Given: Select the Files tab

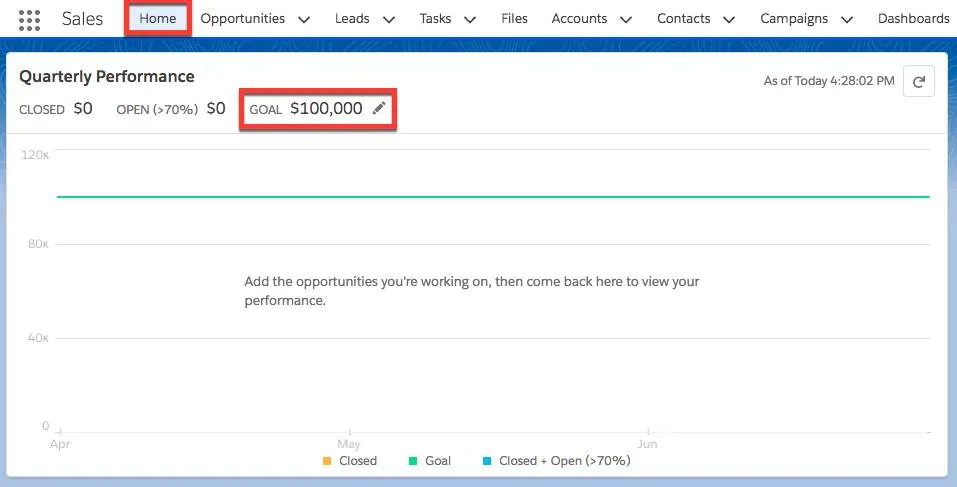Looking at the screenshot, I should pyautogui.click(x=515, y=18).
